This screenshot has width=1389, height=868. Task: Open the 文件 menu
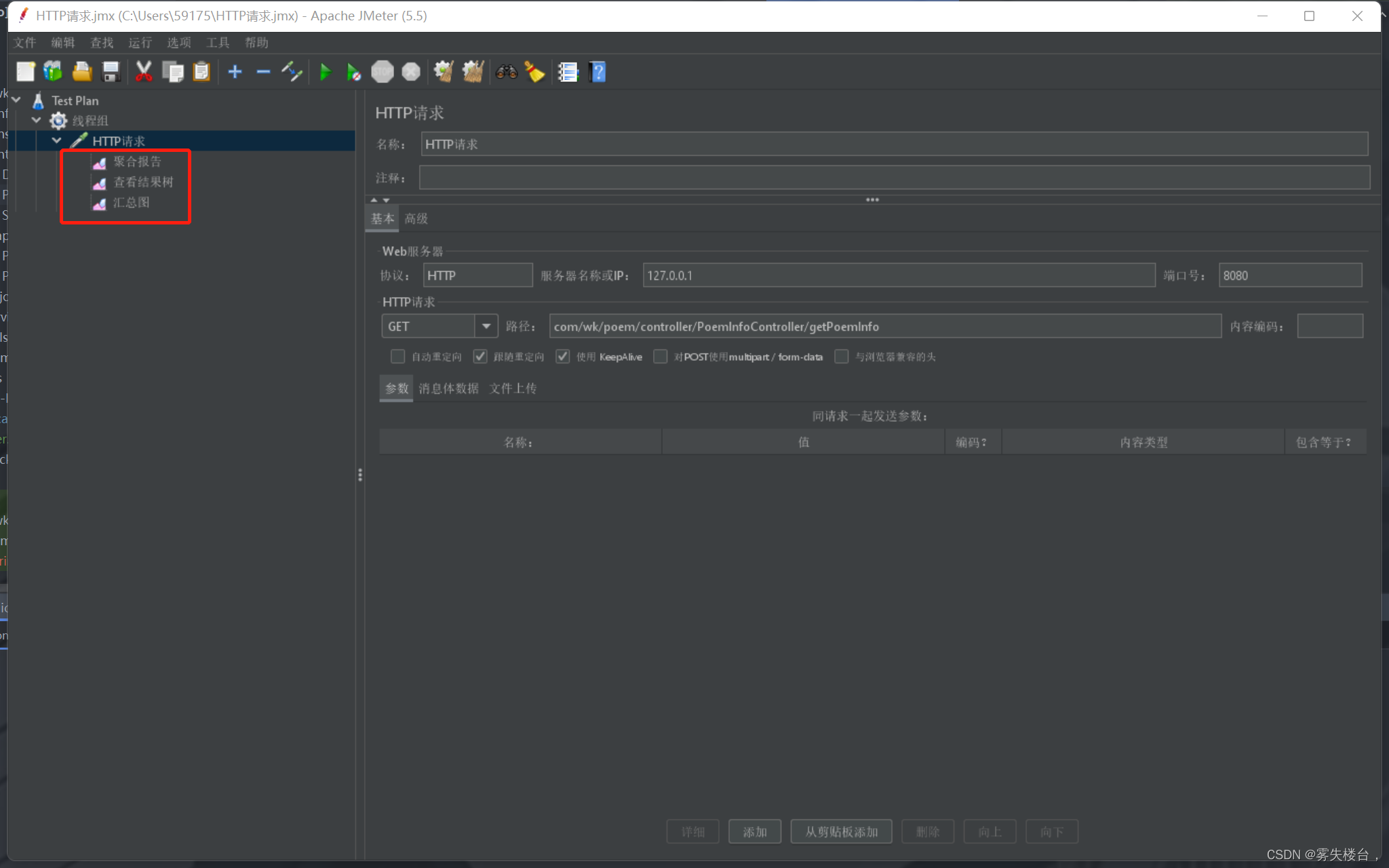pos(24,43)
